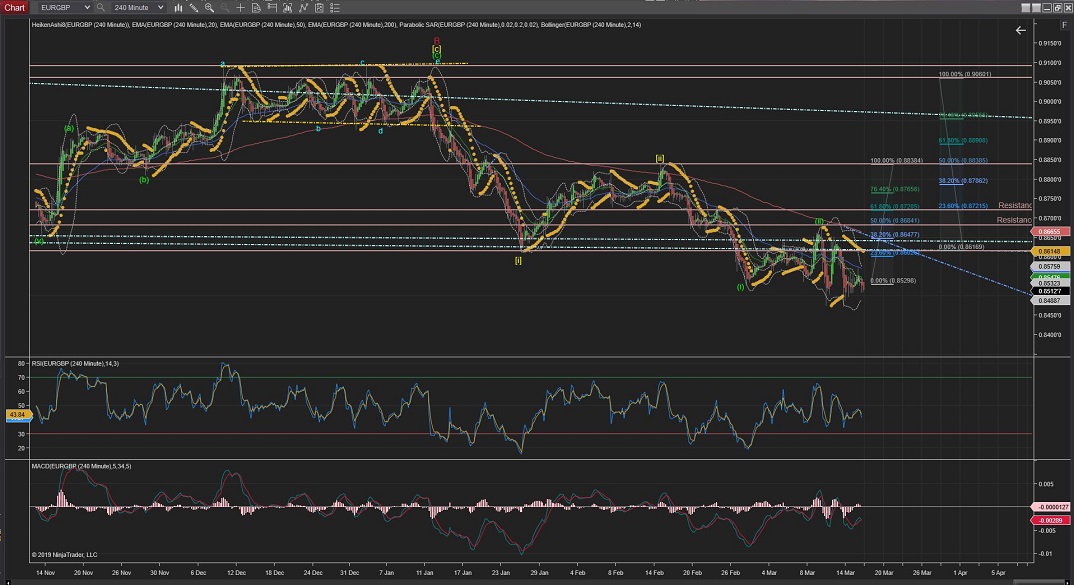The height and width of the screenshot is (585, 1074).
Task: Open the indicators icon in the toolbar
Action: click(x=288, y=8)
